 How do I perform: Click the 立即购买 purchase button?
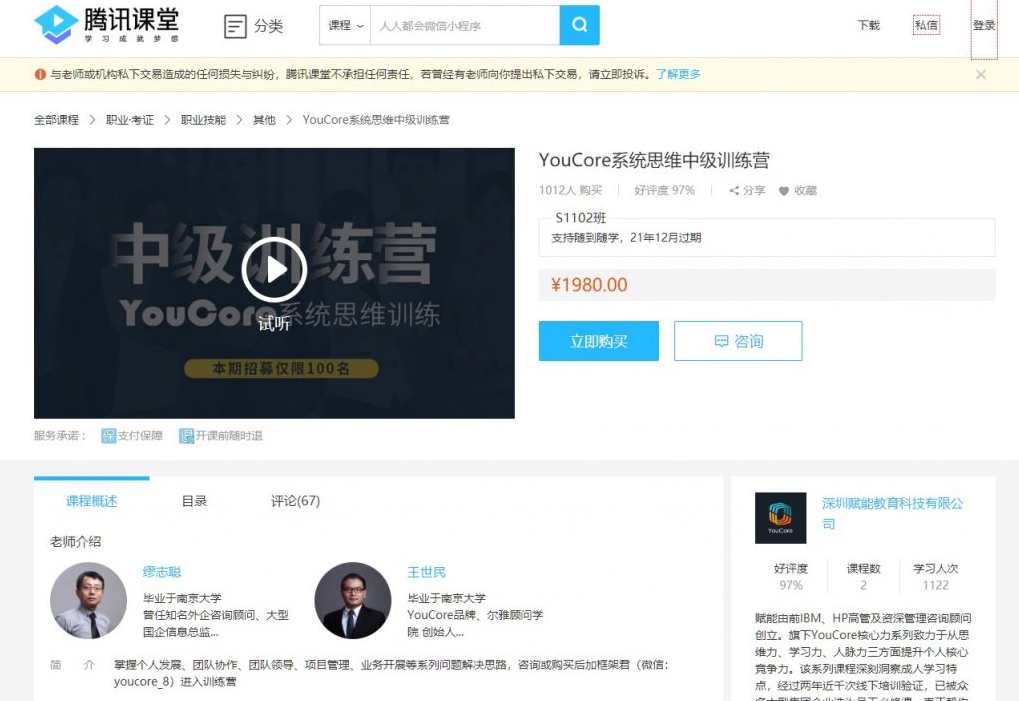[x=598, y=341]
